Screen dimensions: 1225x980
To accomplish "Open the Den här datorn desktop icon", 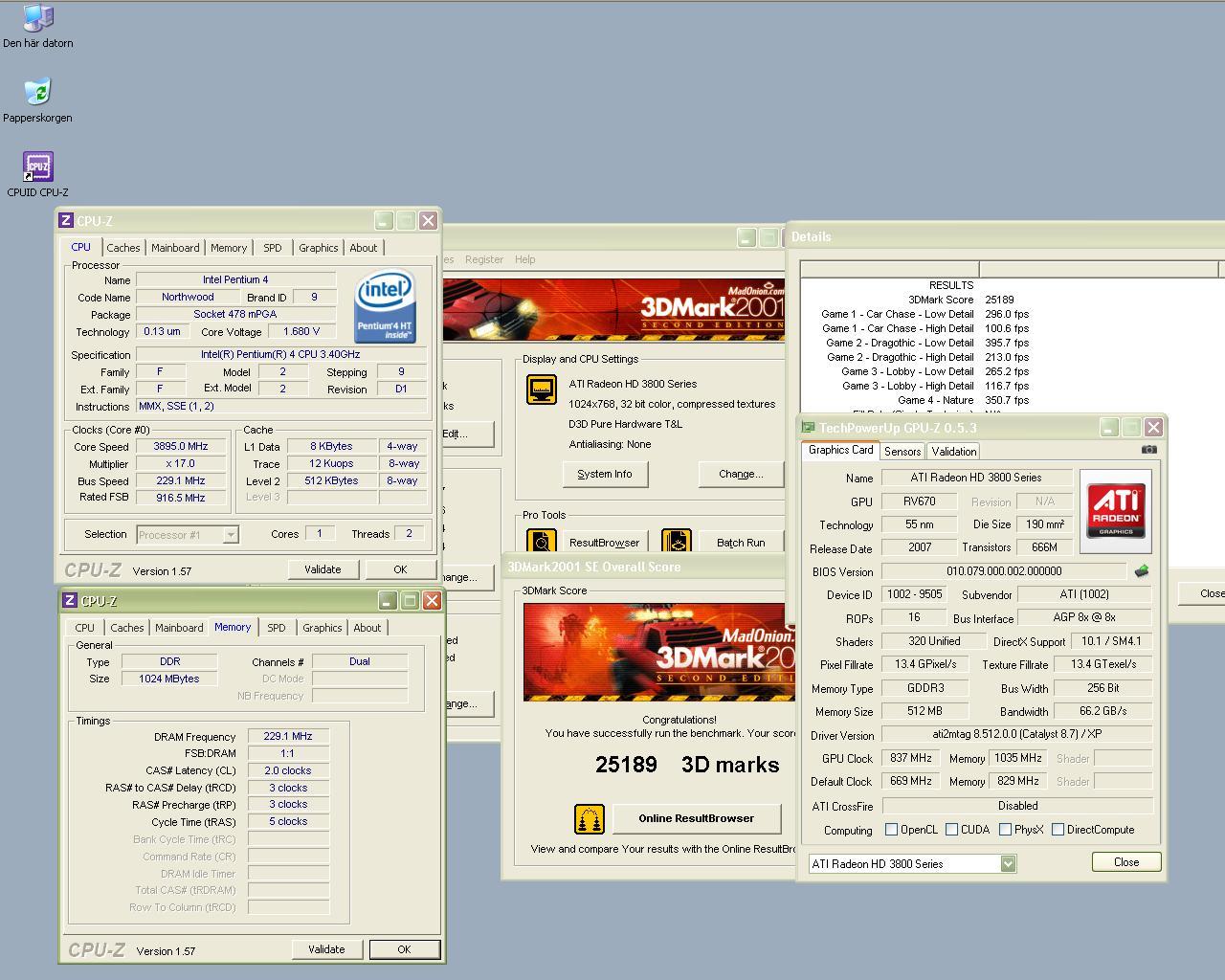I will [37, 27].
